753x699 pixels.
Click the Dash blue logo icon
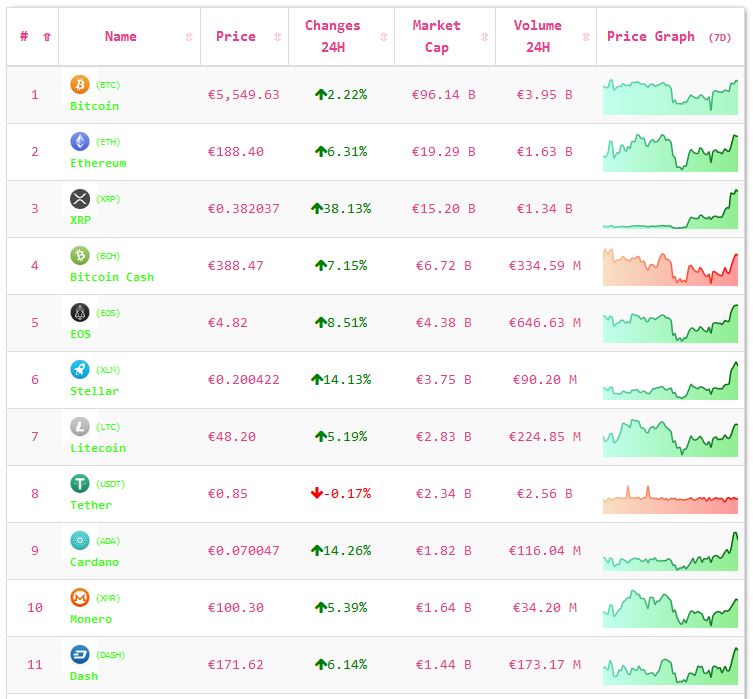(x=80, y=654)
